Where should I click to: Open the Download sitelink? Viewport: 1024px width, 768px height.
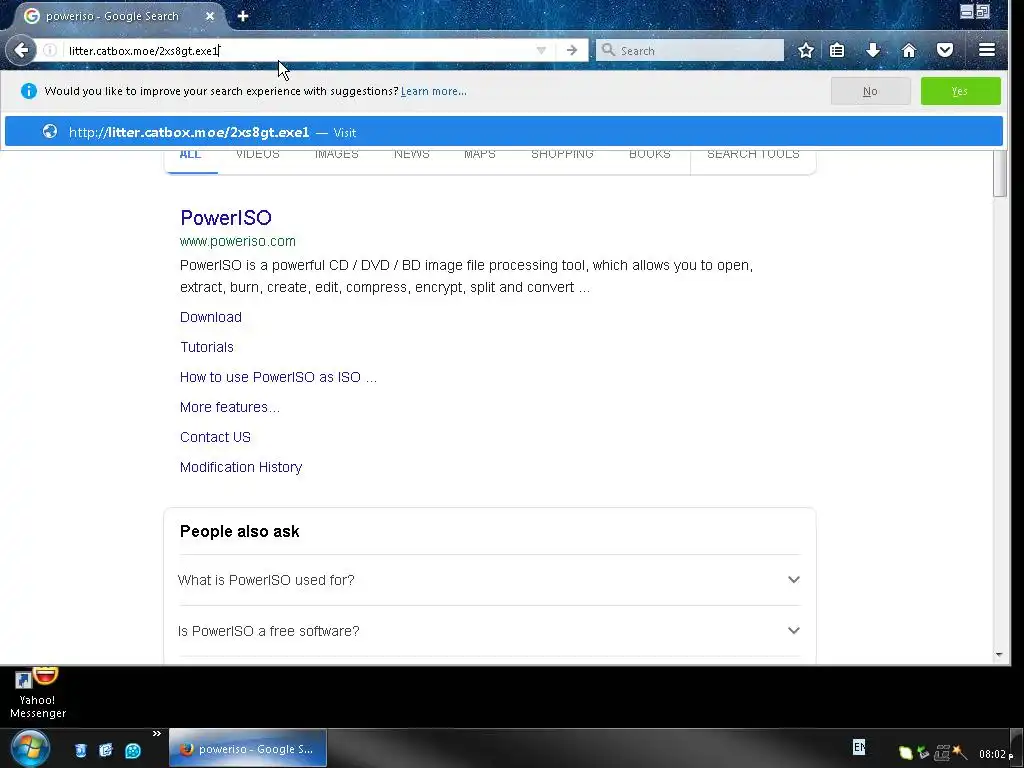(x=211, y=317)
